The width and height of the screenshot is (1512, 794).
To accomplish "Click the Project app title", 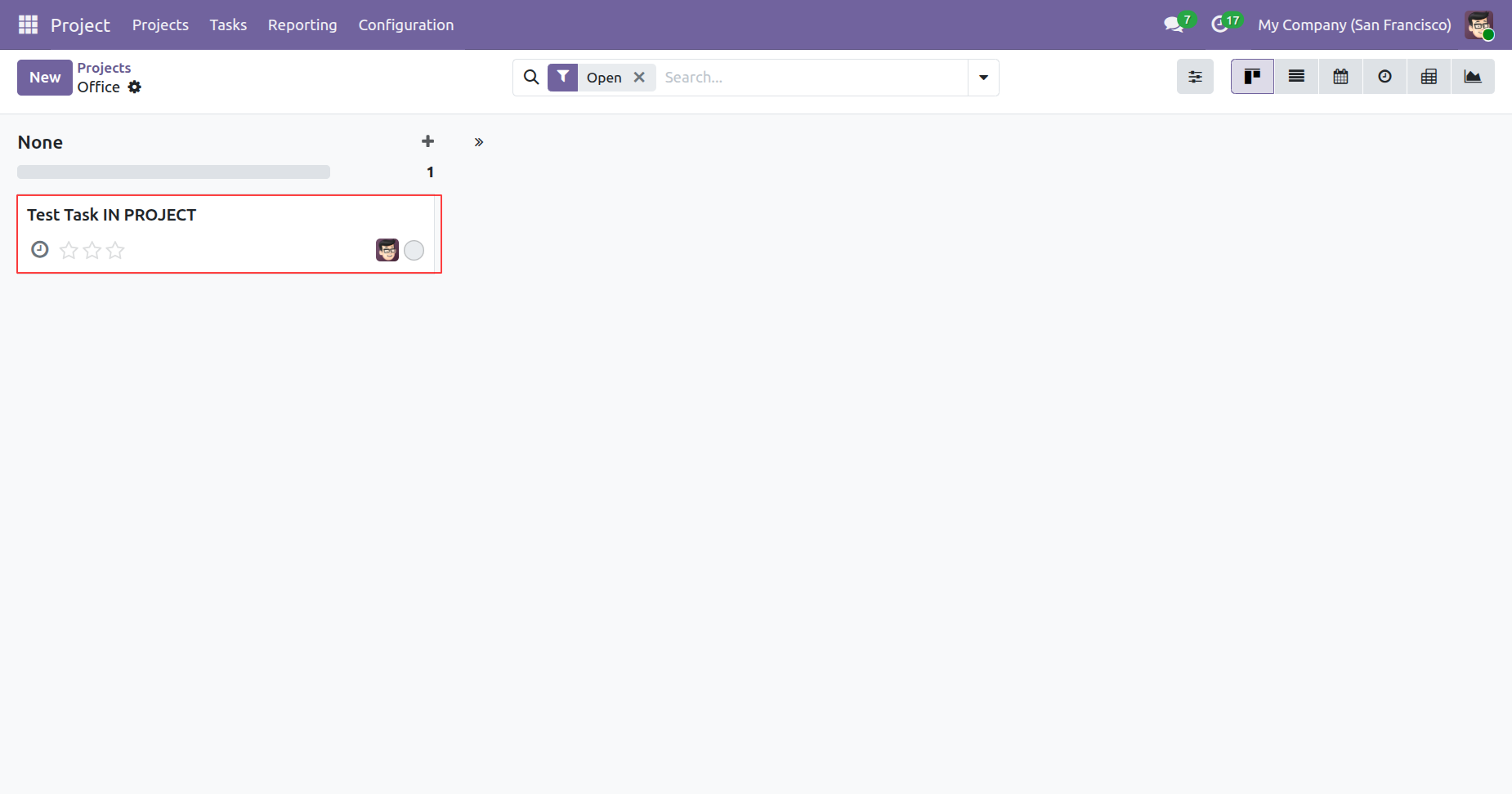I will point(80,25).
